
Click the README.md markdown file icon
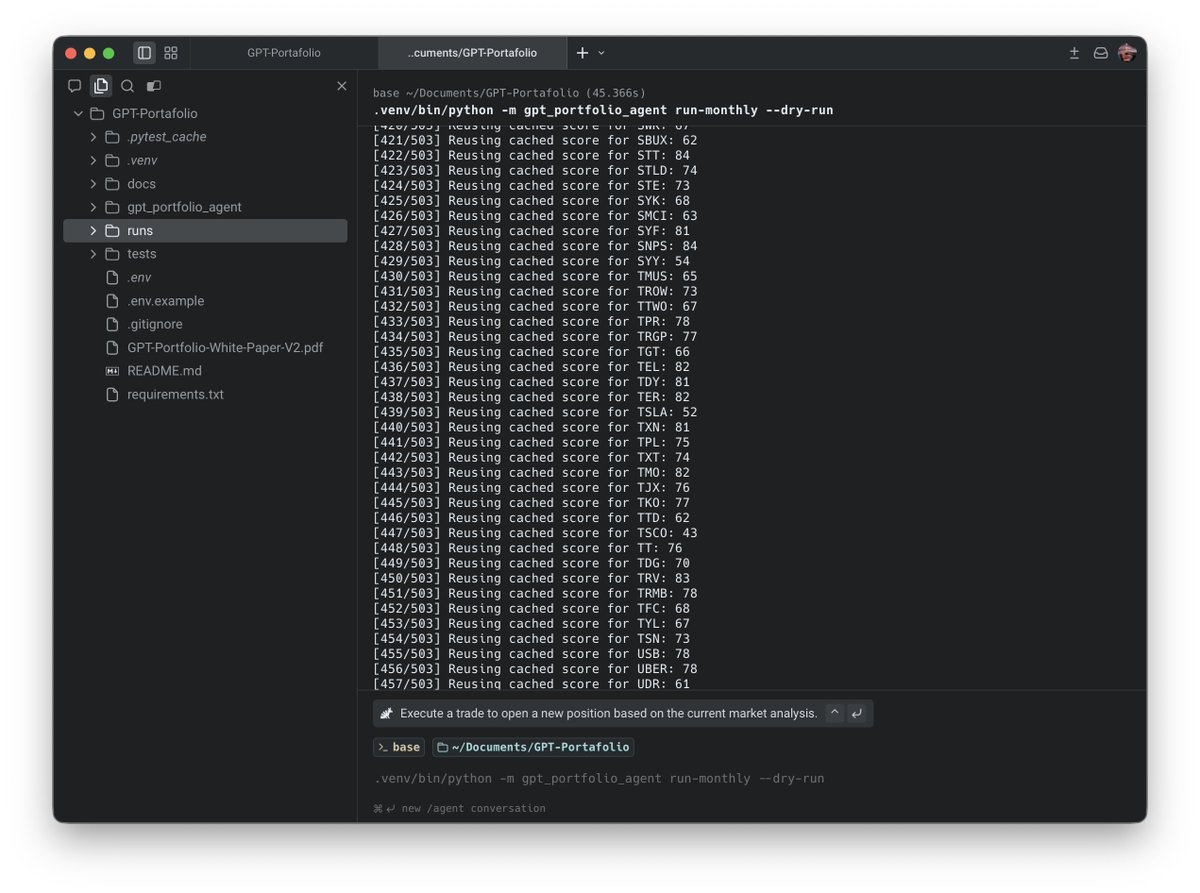112,371
